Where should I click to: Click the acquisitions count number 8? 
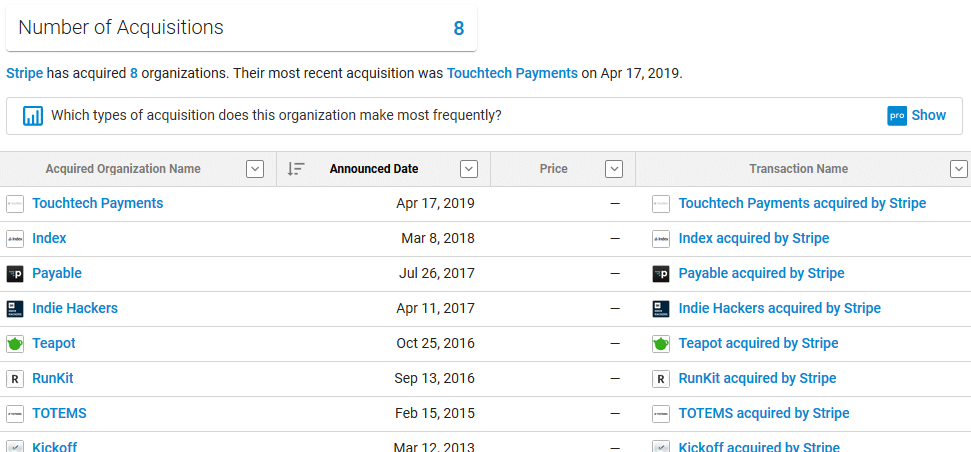[459, 28]
